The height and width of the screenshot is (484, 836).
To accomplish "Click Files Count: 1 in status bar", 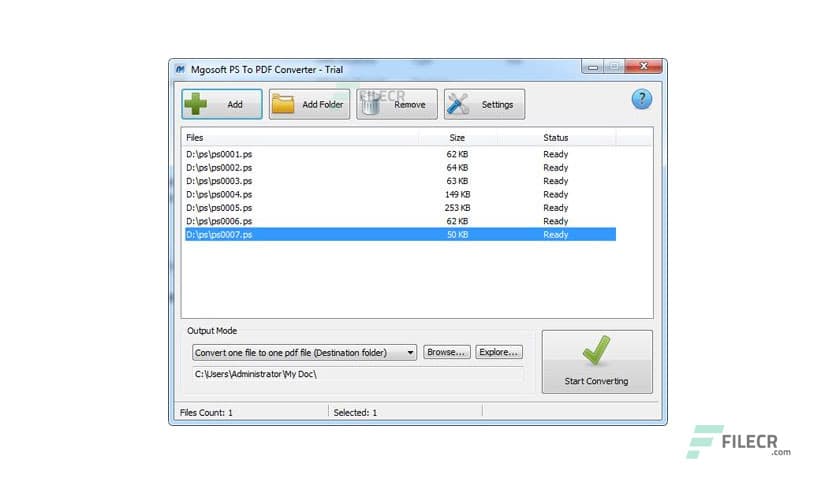I will pyautogui.click(x=206, y=413).
